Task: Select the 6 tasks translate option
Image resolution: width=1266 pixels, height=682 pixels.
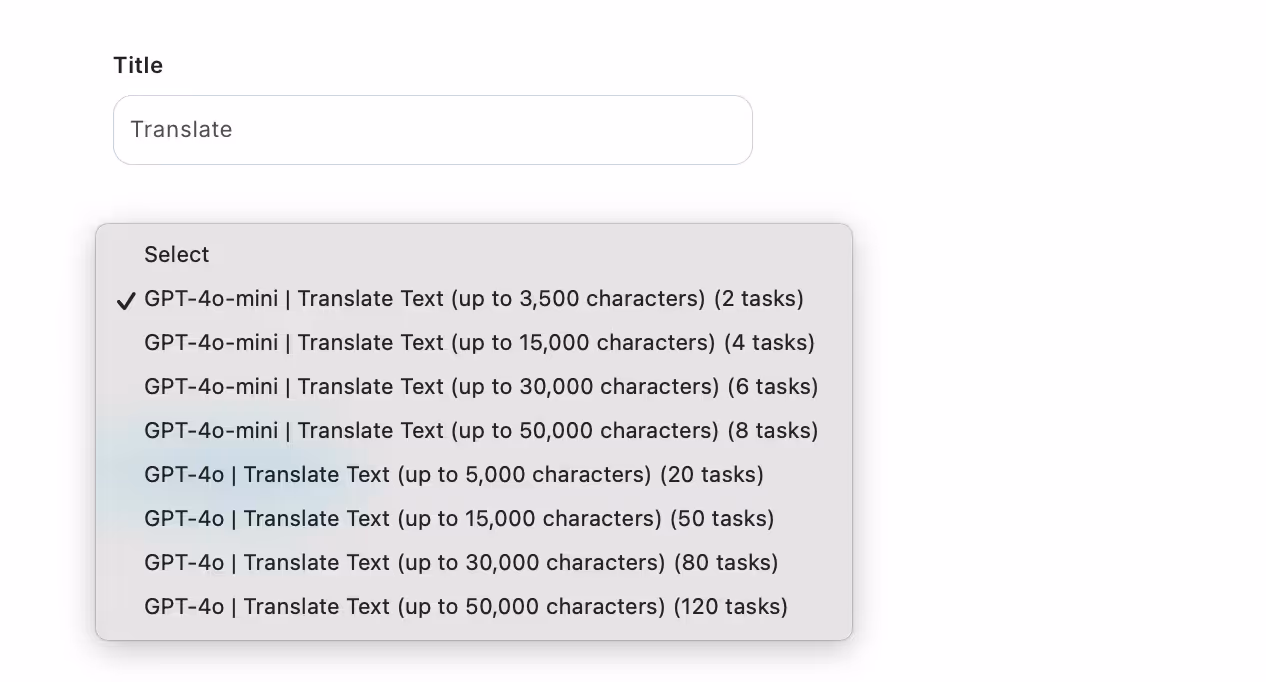Action: click(474, 387)
